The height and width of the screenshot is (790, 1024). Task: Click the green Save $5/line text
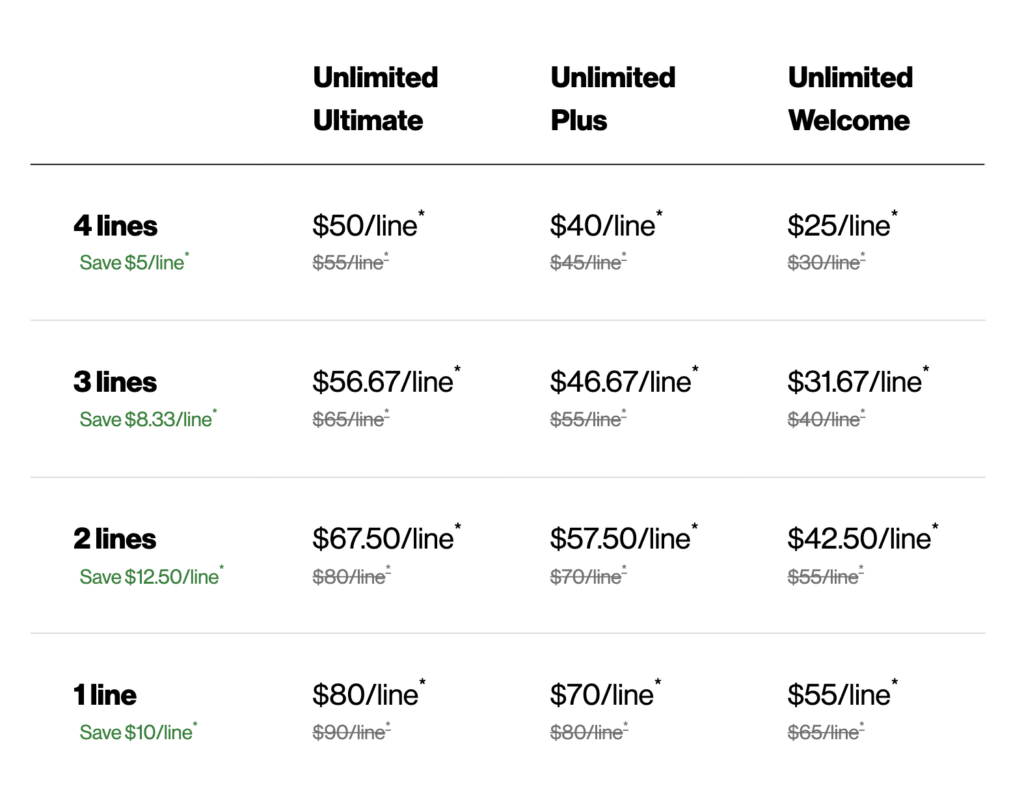[133, 263]
